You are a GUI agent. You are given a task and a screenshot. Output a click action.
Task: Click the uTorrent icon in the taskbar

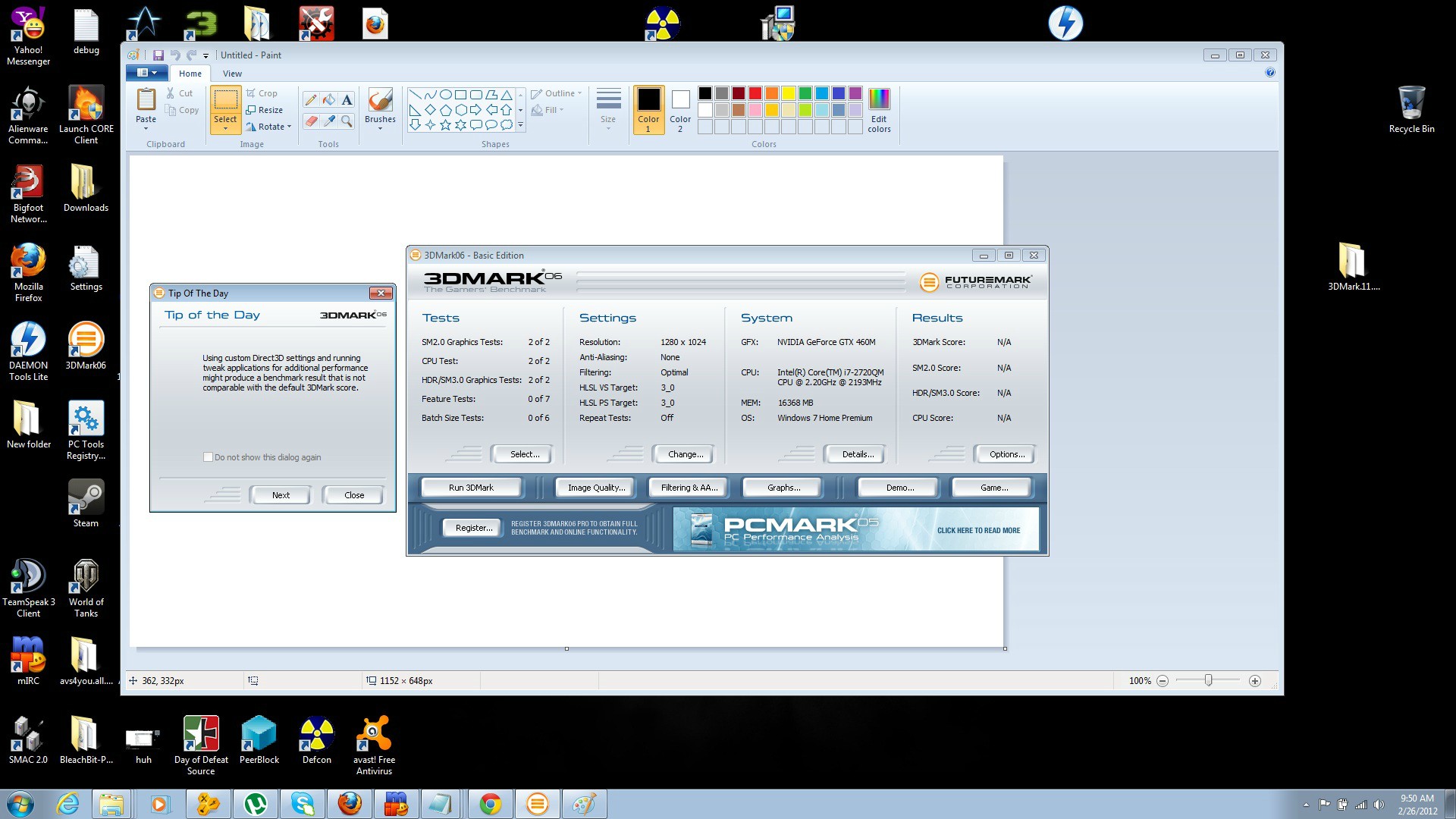pyautogui.click(x=256, y=804)
